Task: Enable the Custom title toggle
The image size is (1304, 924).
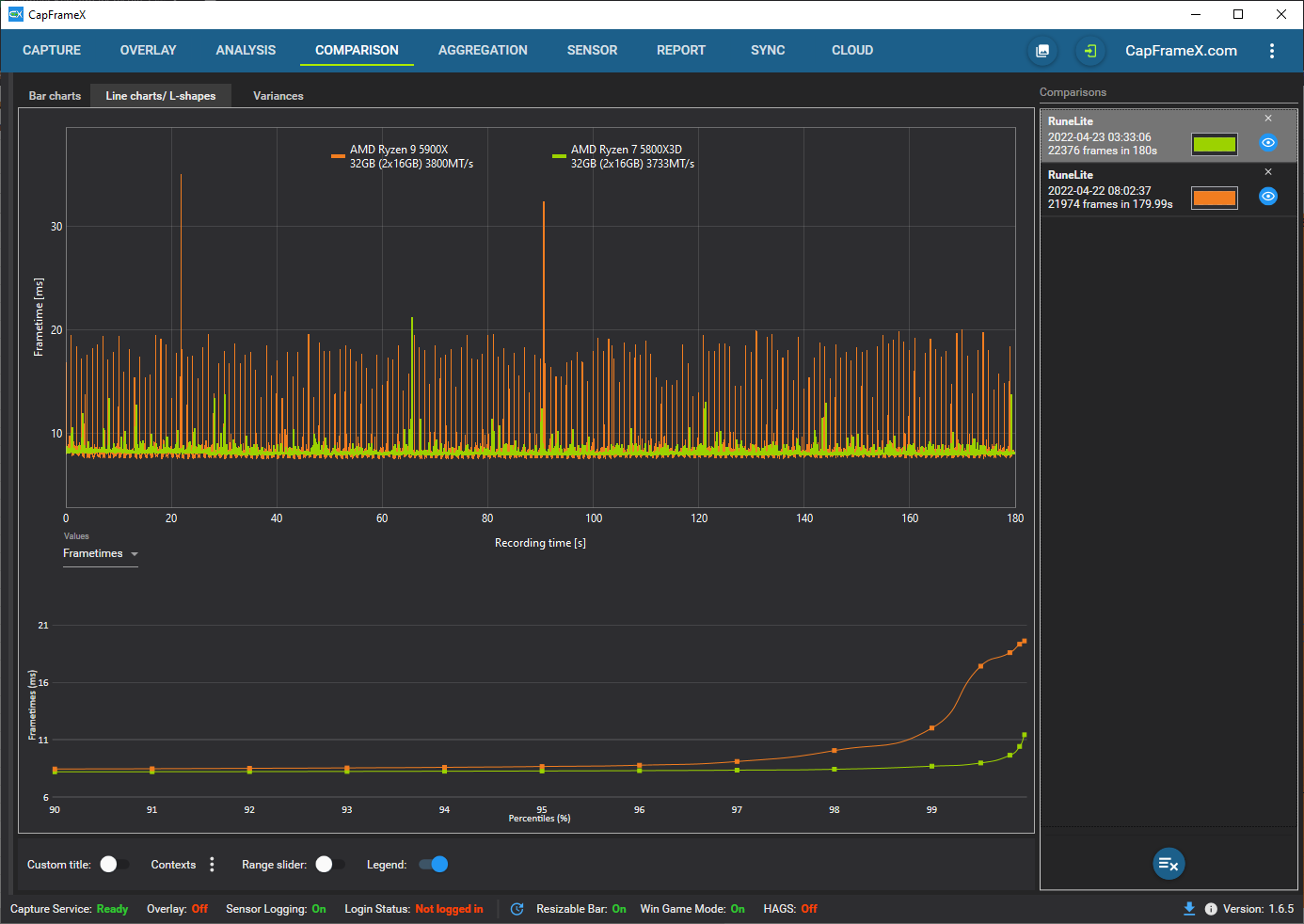Action: point(115,865)
